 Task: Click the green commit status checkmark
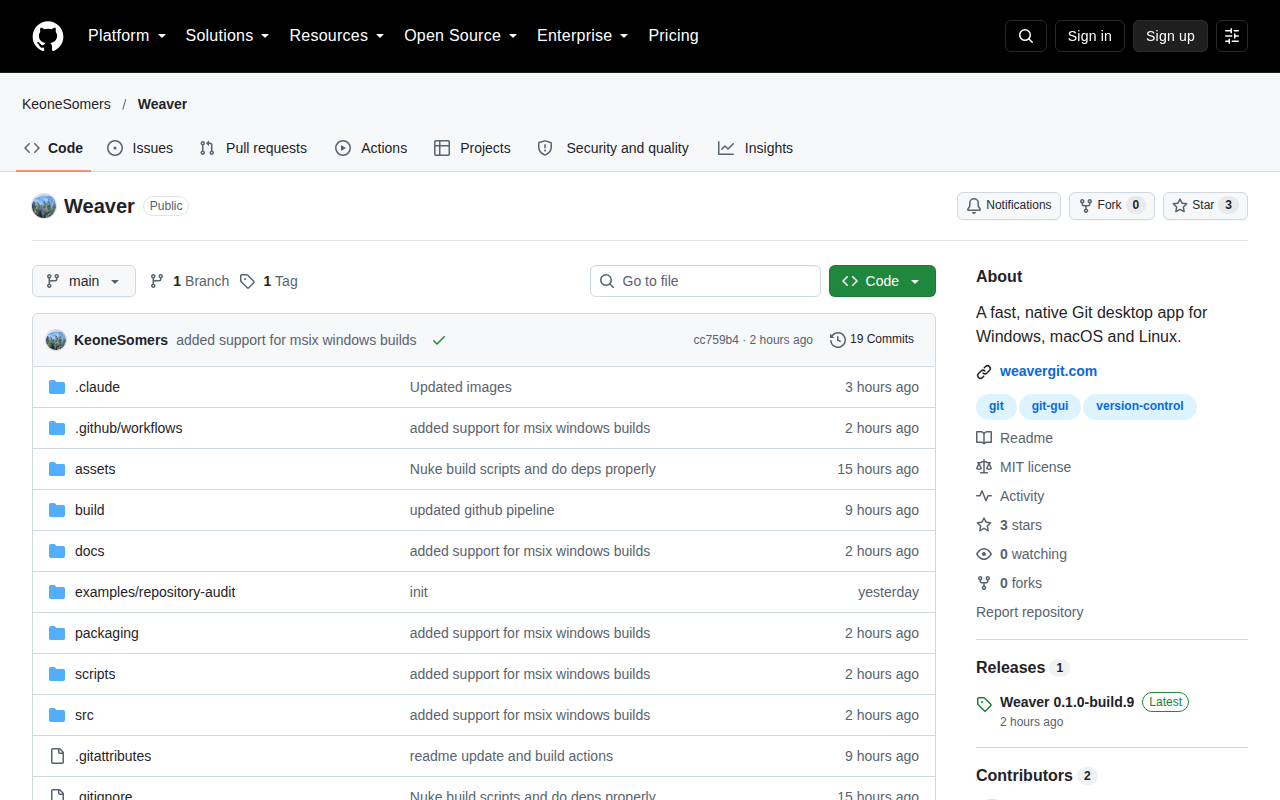(439, 340)
